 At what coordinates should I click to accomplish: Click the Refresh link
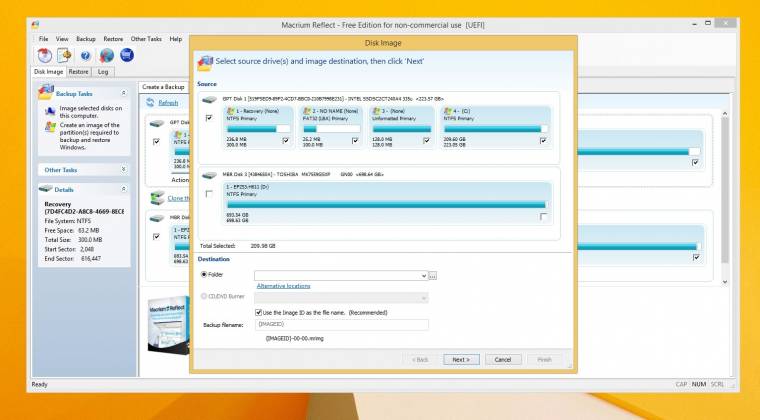pyautogui.click(x=168, y=103)
